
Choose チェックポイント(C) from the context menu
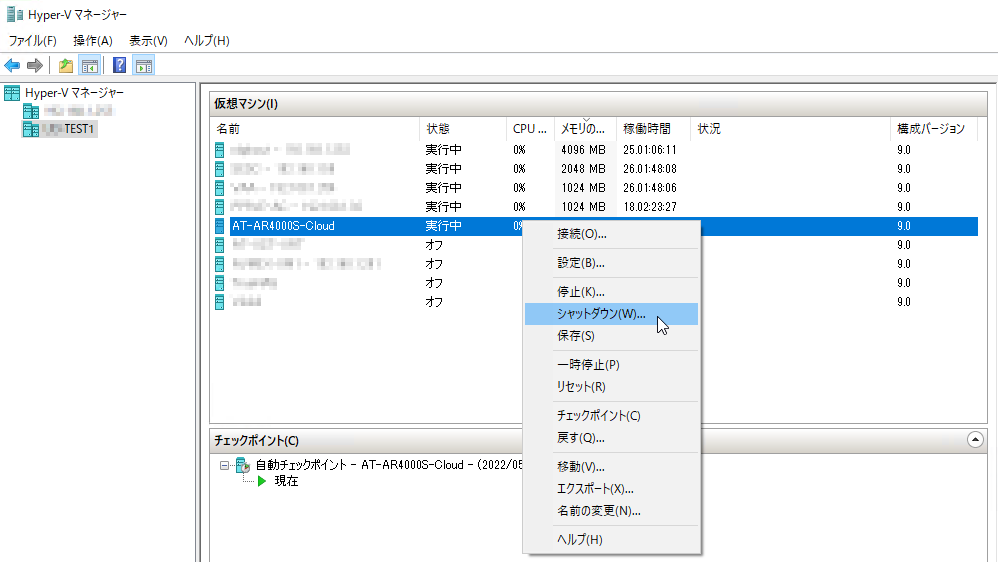coord(598,415)
